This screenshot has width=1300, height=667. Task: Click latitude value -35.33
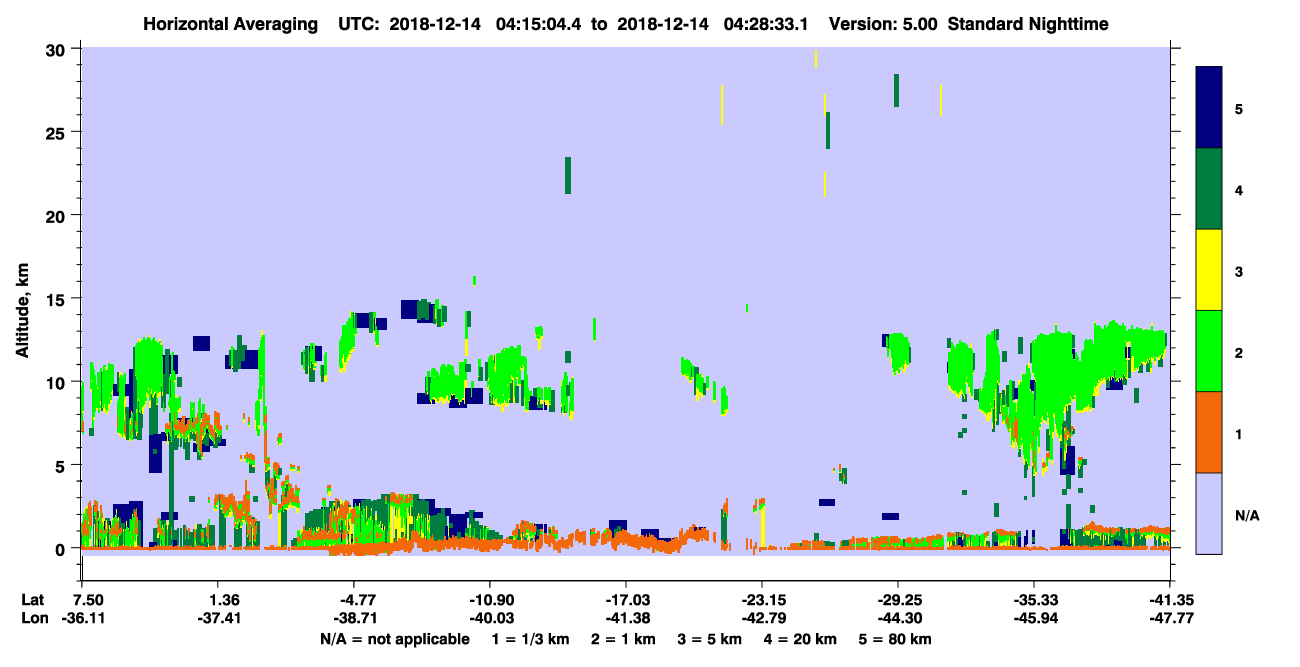pyautogui.click(x=1033, y=600)
